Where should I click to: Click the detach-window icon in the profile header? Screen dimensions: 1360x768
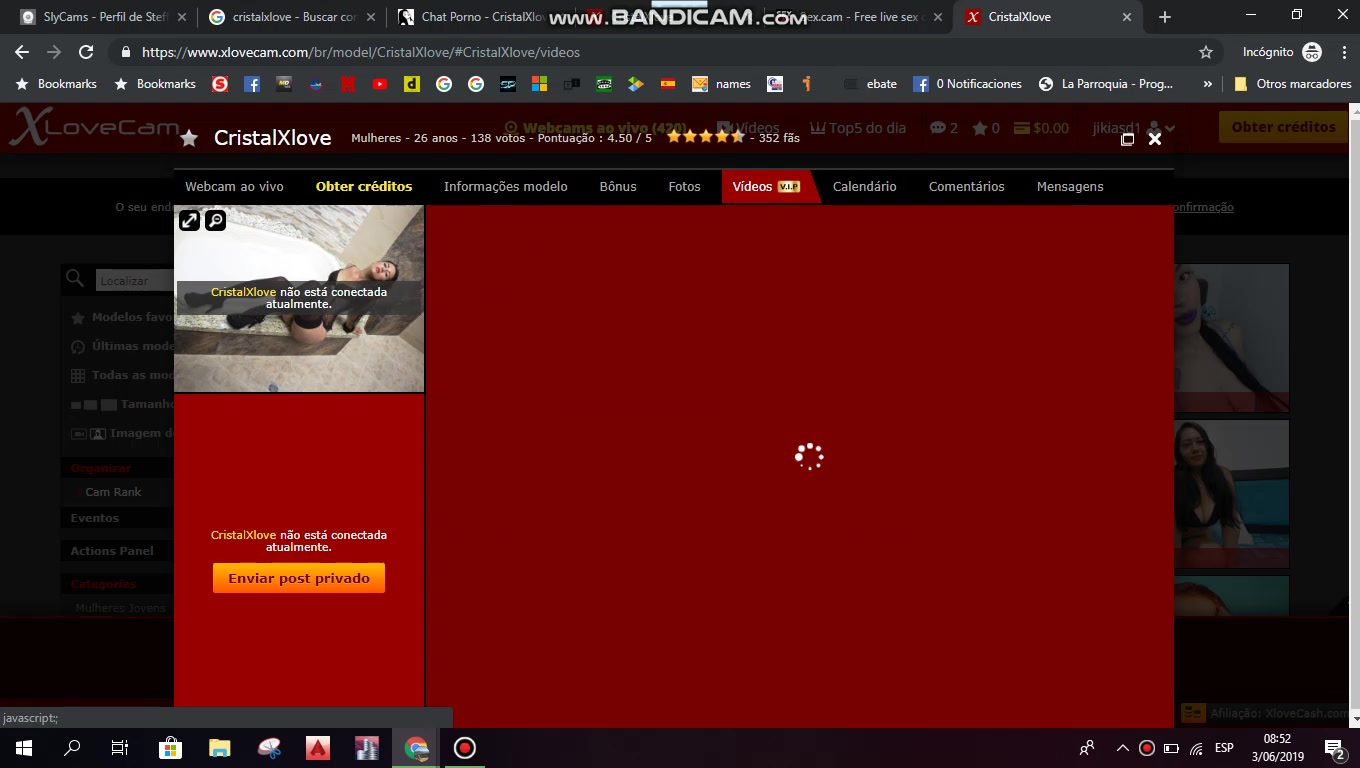[x=1127, y=139]
